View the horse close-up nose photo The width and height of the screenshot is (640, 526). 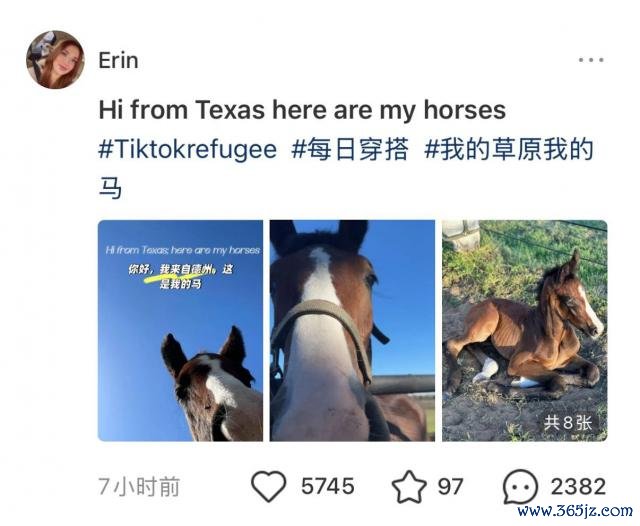point(352,331)
